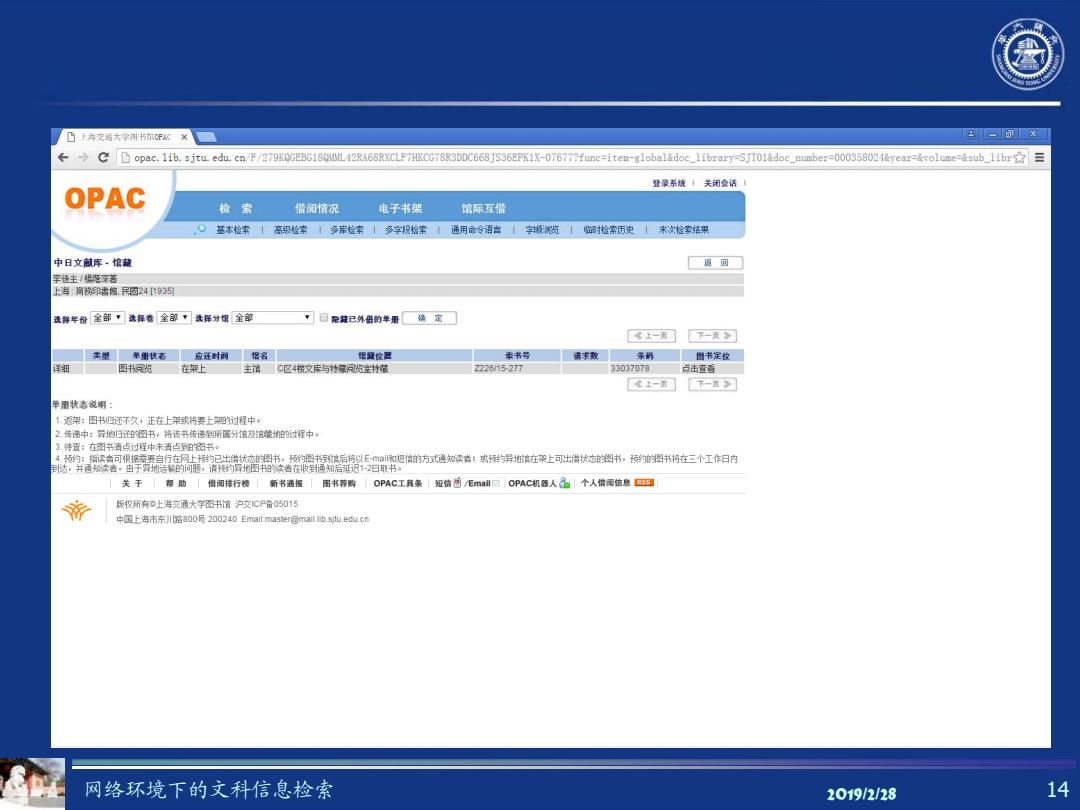This screenshot has height=810, width=1080.
Task: Open the 详细 link in the holdings row
Action: 61,368
